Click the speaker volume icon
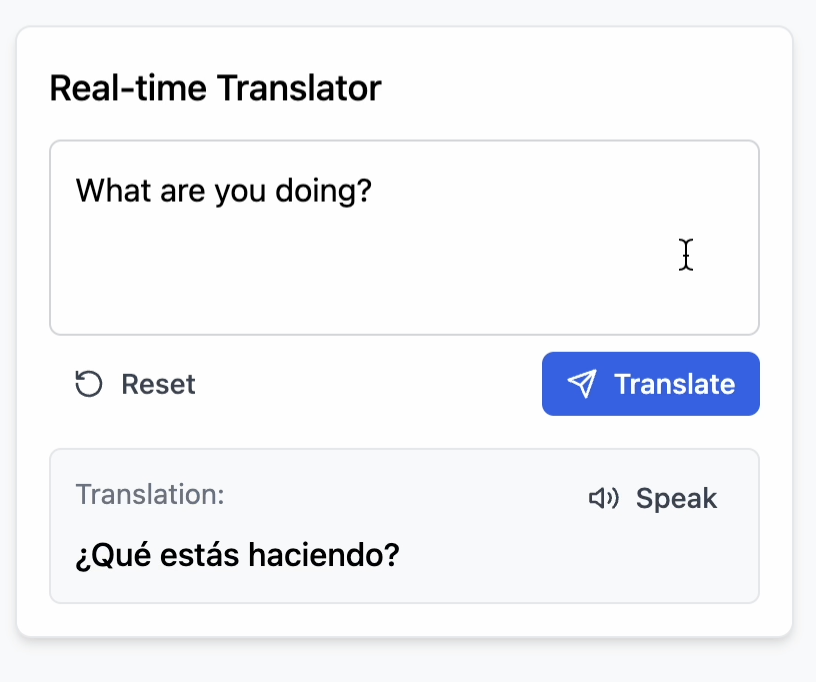 click(603, 498)
